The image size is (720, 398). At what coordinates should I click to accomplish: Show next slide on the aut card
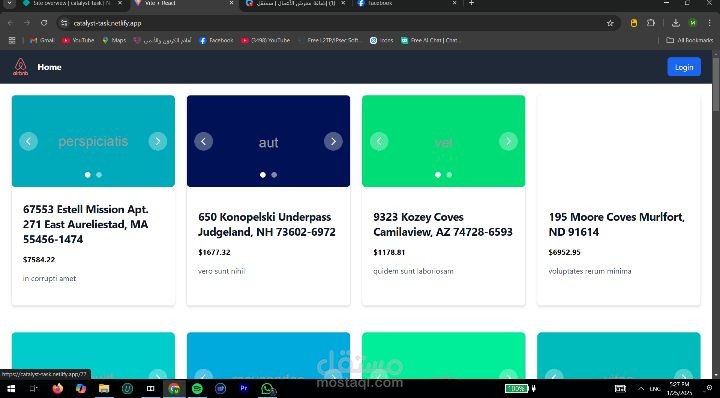(x=333, y=141)
